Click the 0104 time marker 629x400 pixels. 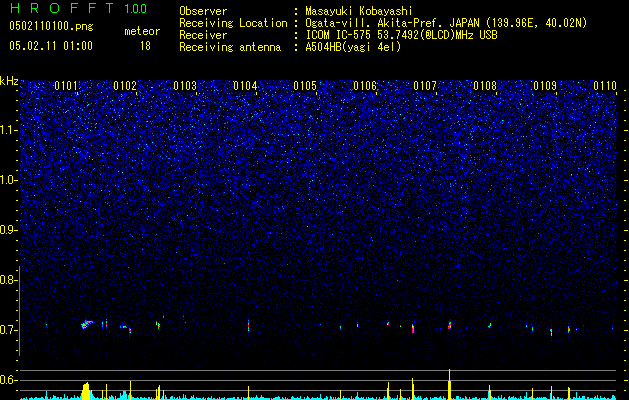(x=246, y=86)
